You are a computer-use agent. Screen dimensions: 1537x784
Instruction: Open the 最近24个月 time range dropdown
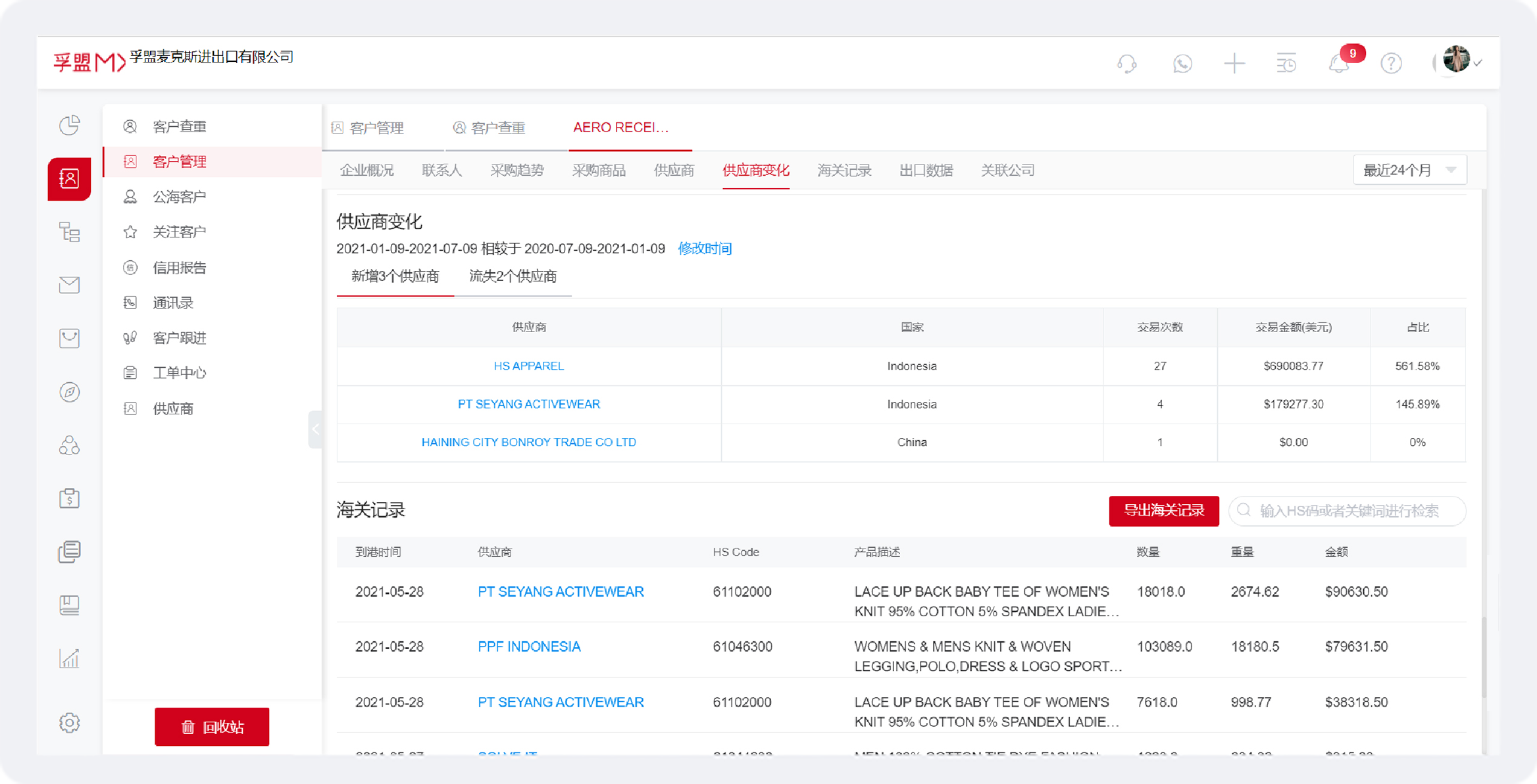point(1409,169)
